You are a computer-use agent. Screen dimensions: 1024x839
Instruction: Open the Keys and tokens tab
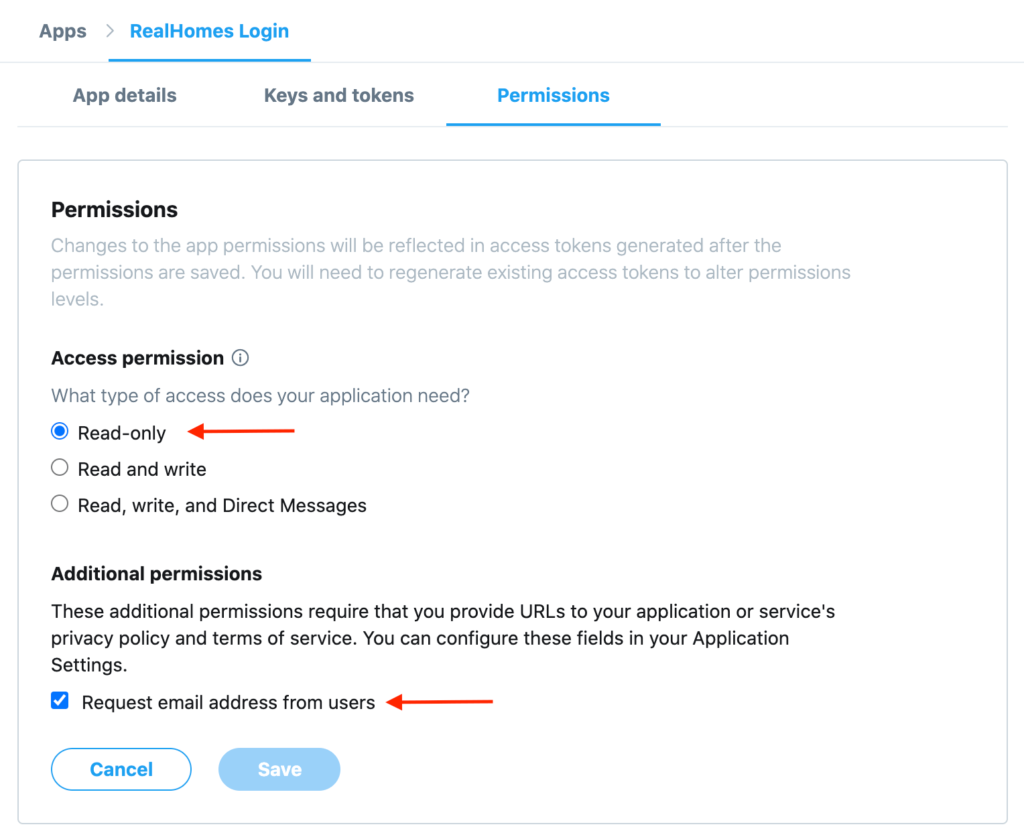(x=338, y=96)
